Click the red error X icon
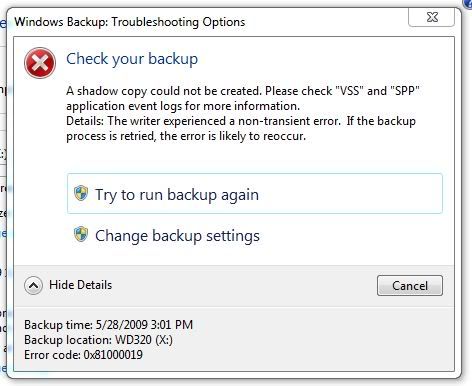472x386 pixels. click(40, 63)
